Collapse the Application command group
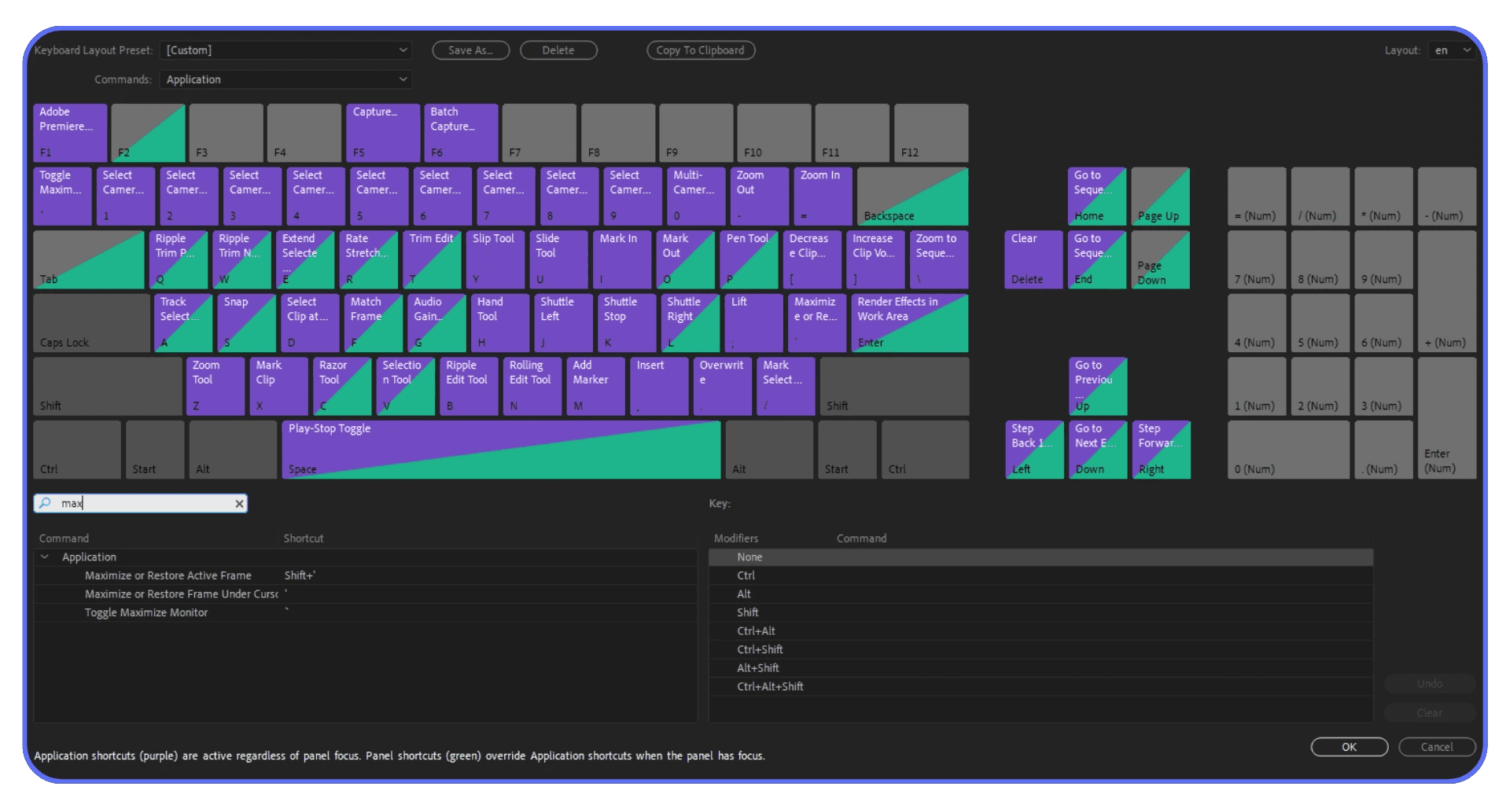 [x=45, y=557]
